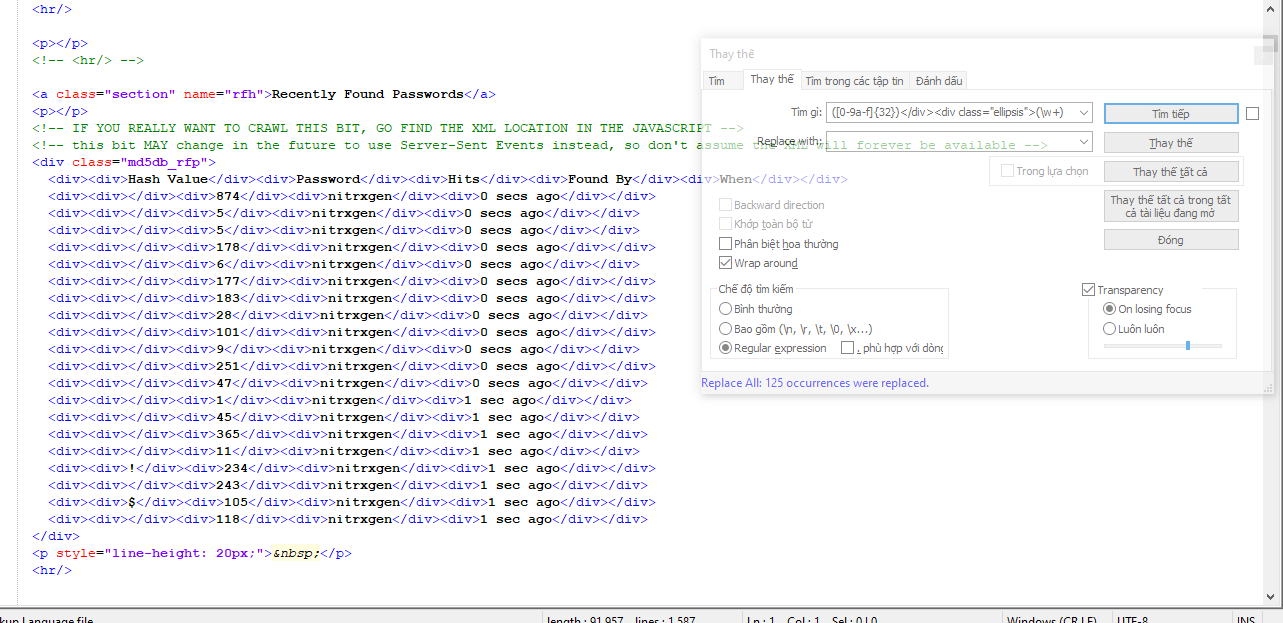
Task: Go to the Đánh dấu tab
Action: (938, 81)
